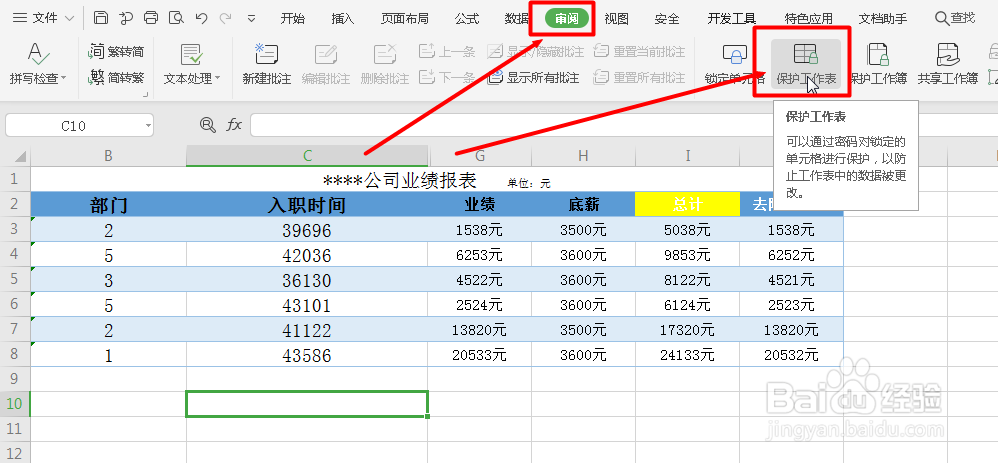Switch to the 公式 tab
The width and height of the screenshot is (998, 463).
click(467, 19)
